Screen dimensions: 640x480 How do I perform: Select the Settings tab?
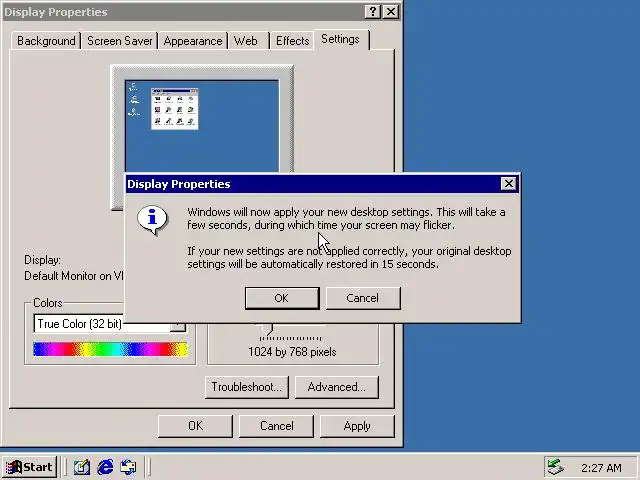coord(340,39)
